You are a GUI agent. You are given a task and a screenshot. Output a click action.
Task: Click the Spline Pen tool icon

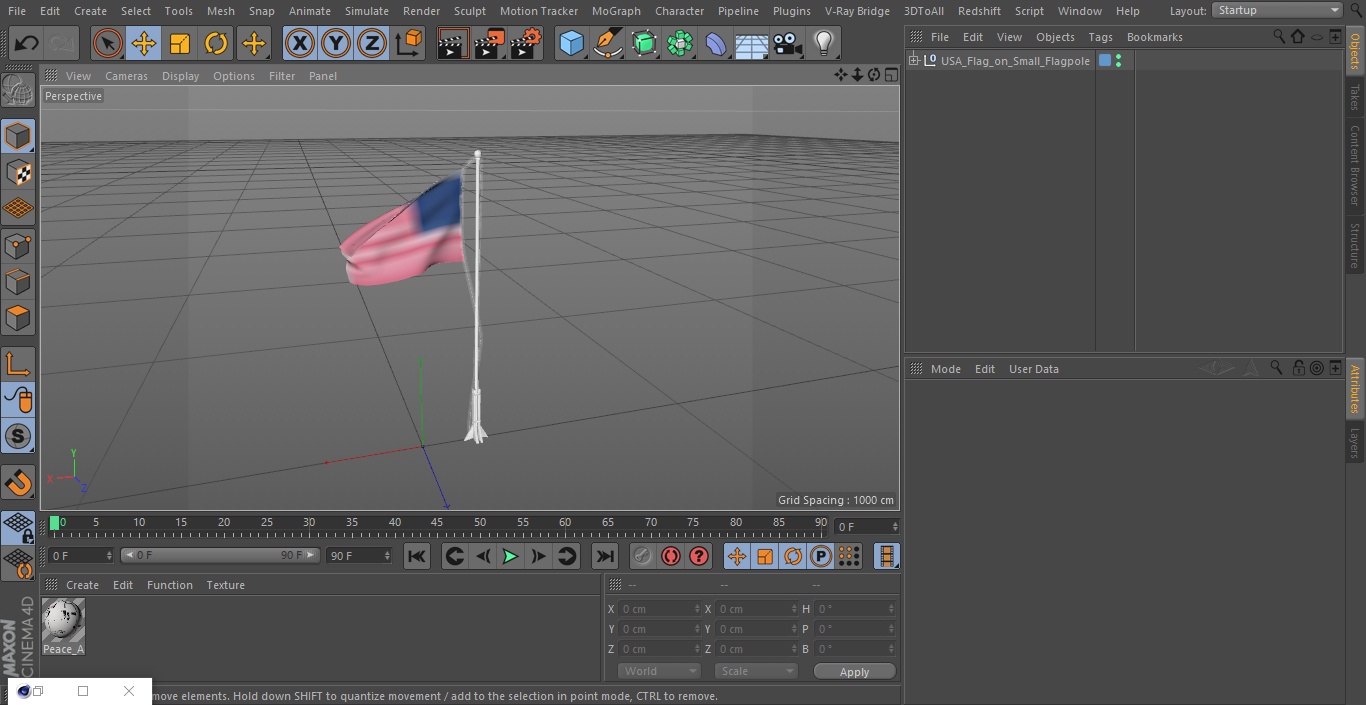[607, 43]
